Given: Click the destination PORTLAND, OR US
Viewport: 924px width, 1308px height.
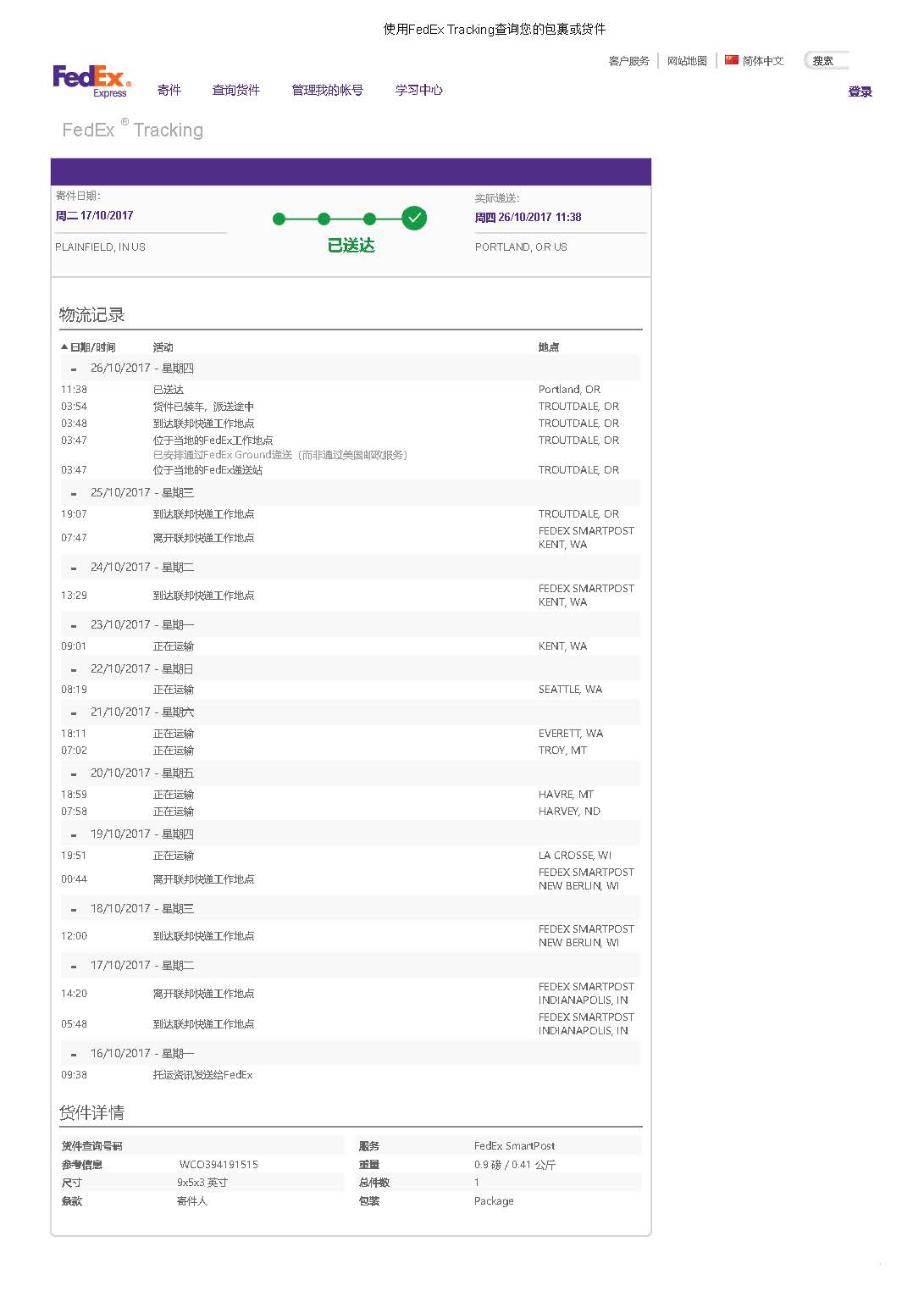Looking at the screenshot, I should pyautogui.click(x=521, y=247).
